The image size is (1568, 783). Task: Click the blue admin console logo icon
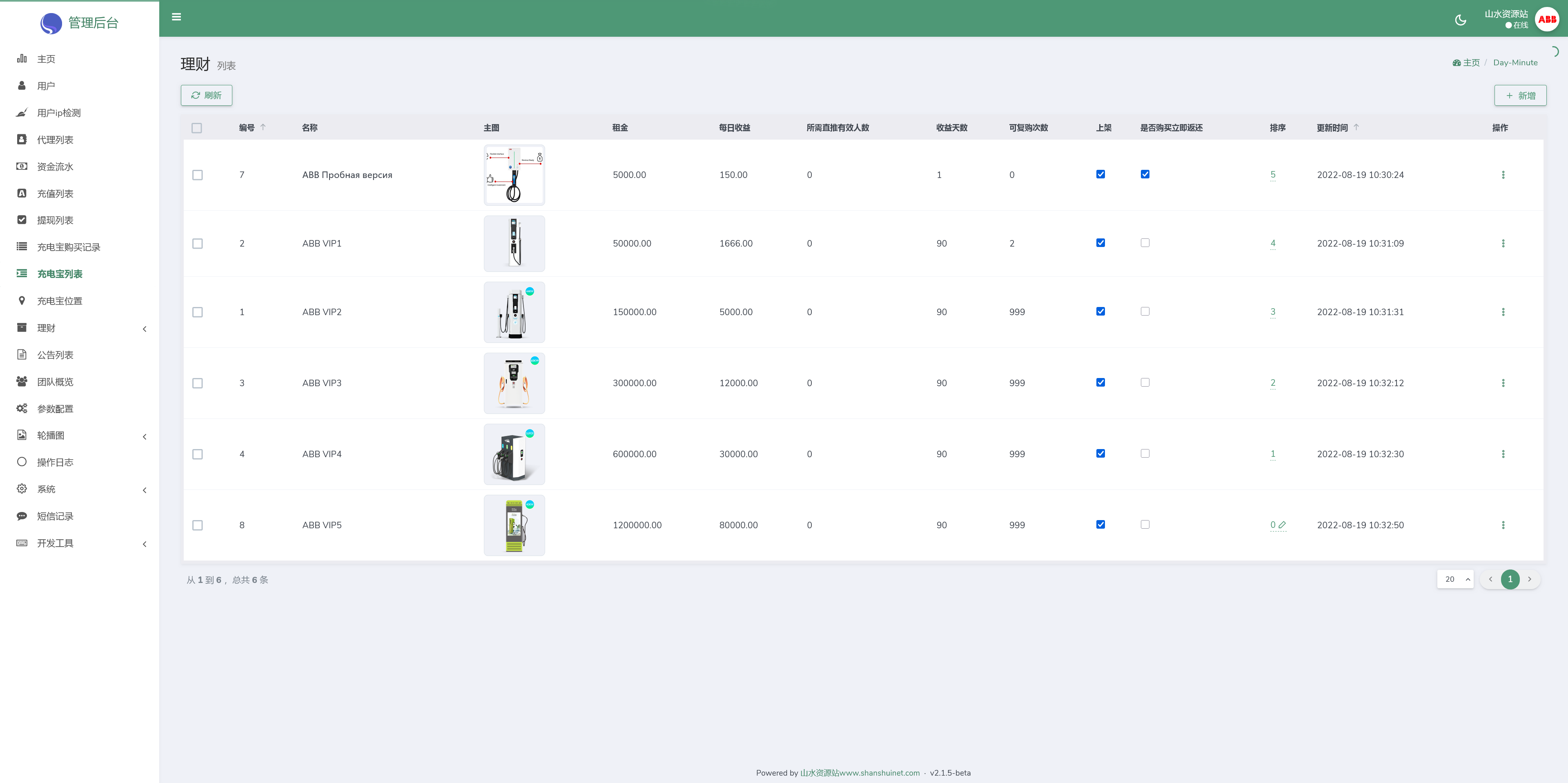[51, 23]
